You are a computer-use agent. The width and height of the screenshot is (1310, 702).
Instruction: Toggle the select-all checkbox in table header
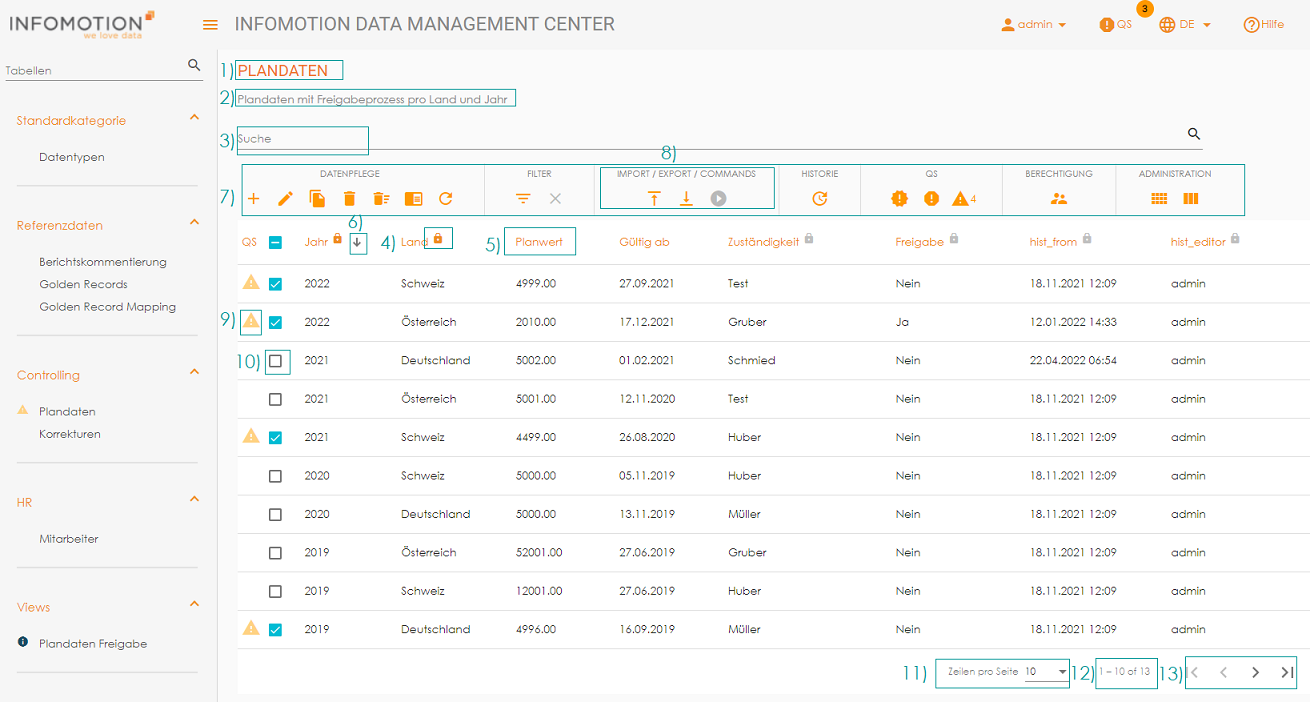(276, 242)
